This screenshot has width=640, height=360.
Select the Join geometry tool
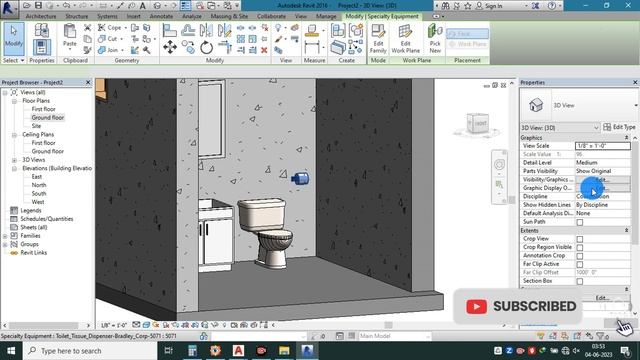(x=109, y=50)
